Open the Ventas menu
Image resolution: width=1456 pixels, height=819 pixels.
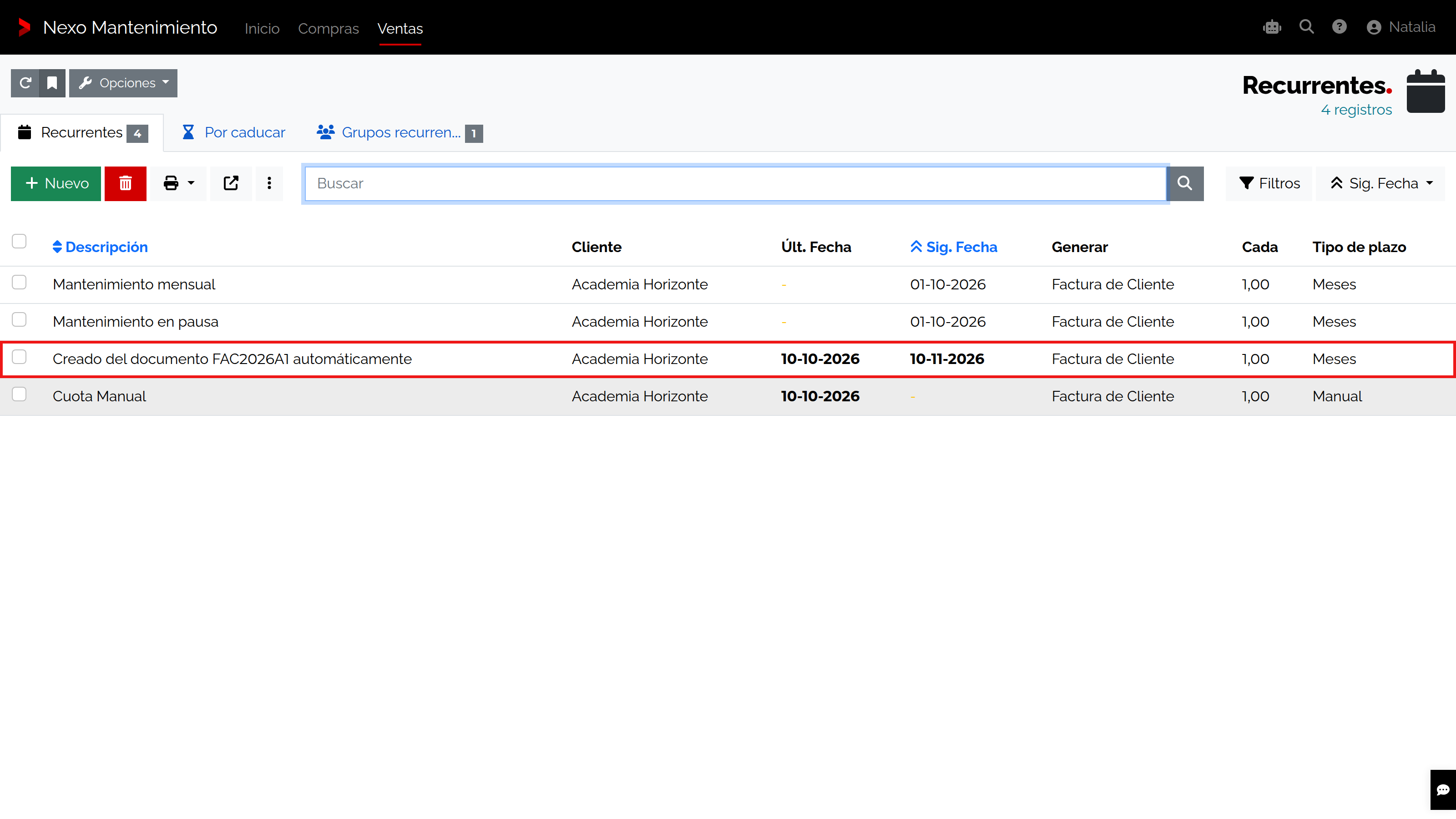coord(400,28)
